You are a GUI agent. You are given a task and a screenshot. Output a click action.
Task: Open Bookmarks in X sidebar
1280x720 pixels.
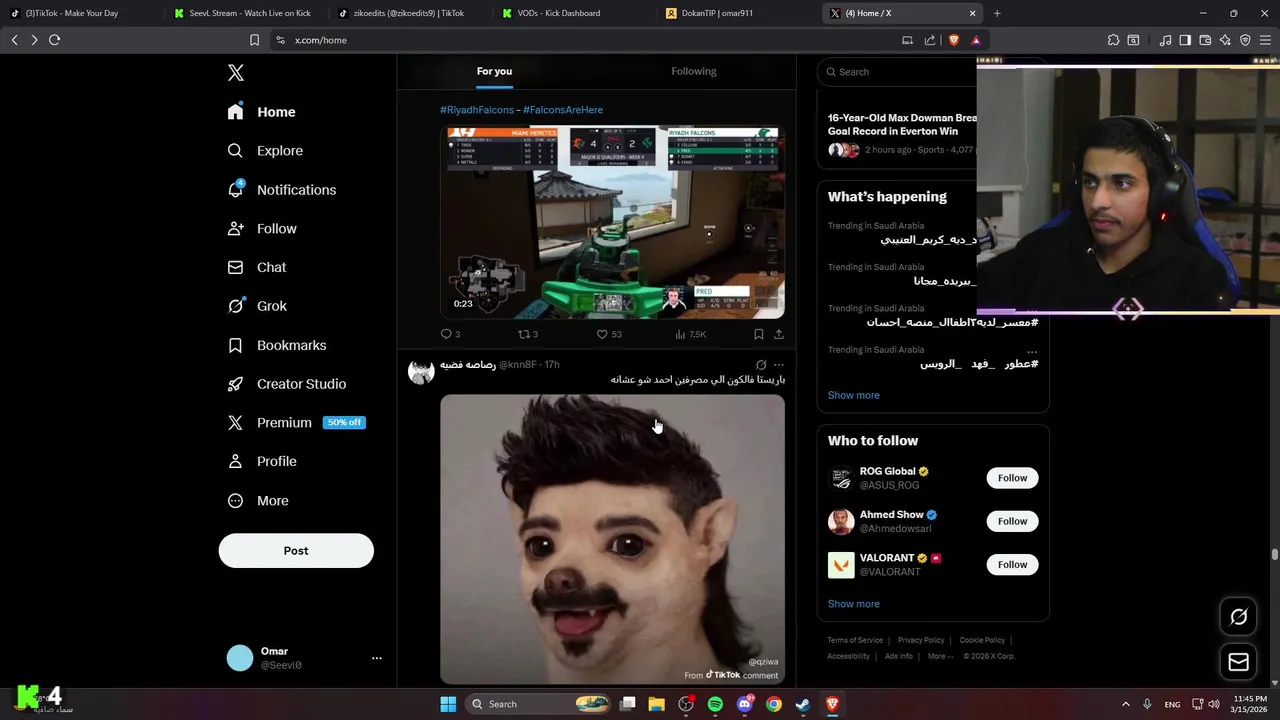tap(276, 345)
